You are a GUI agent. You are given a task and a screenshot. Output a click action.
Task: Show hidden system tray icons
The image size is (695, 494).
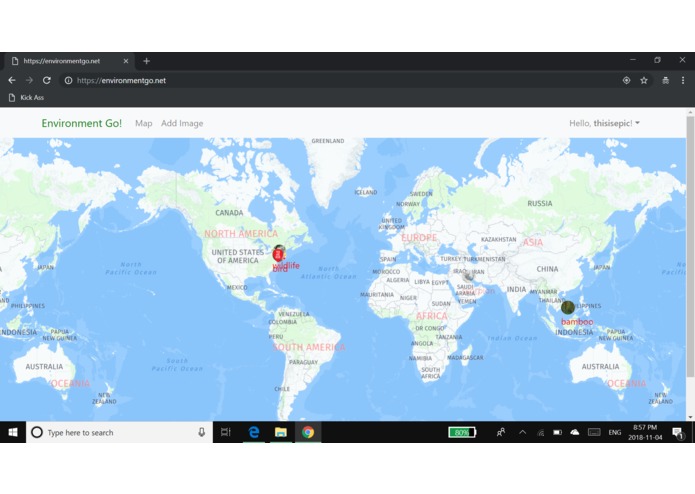coord(523,432)
